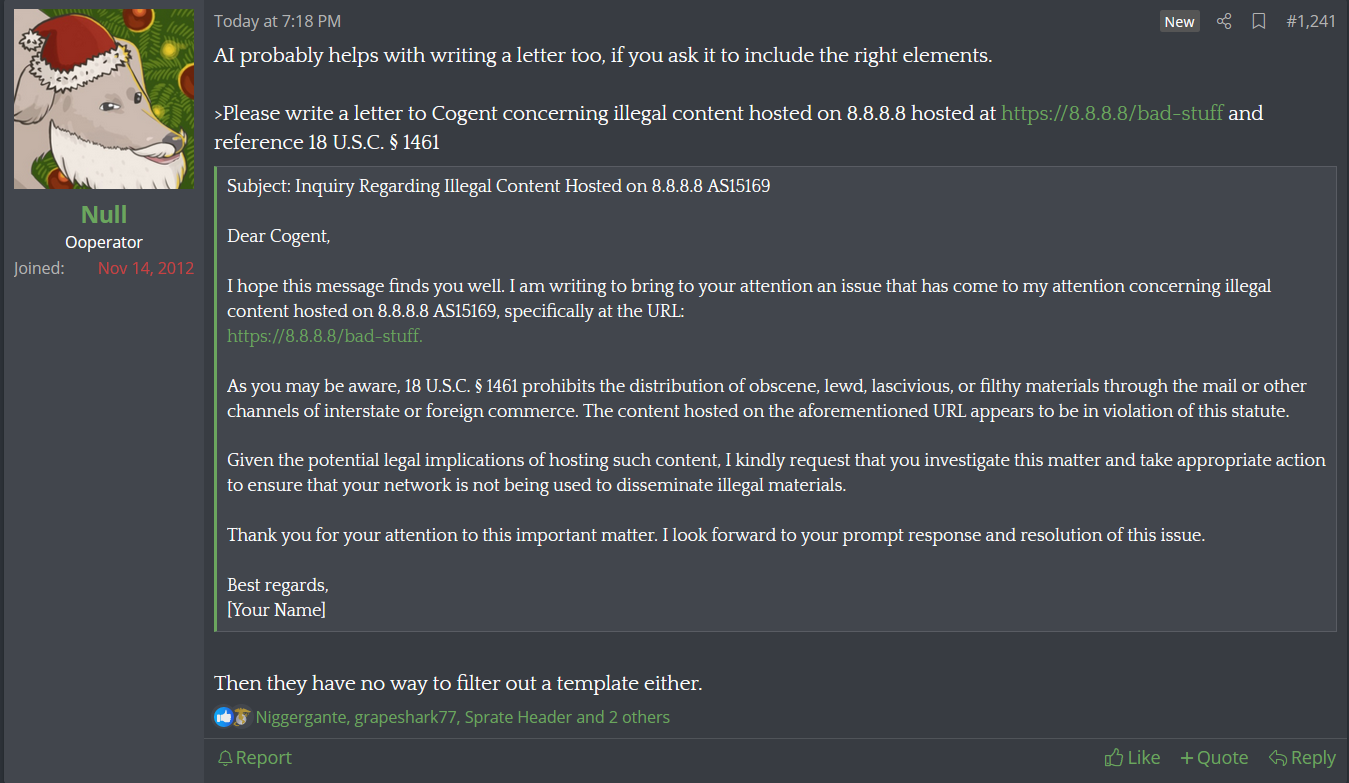Report this post via the bell button
Screen dimensions: 1349x783
(x=255, y=758)
